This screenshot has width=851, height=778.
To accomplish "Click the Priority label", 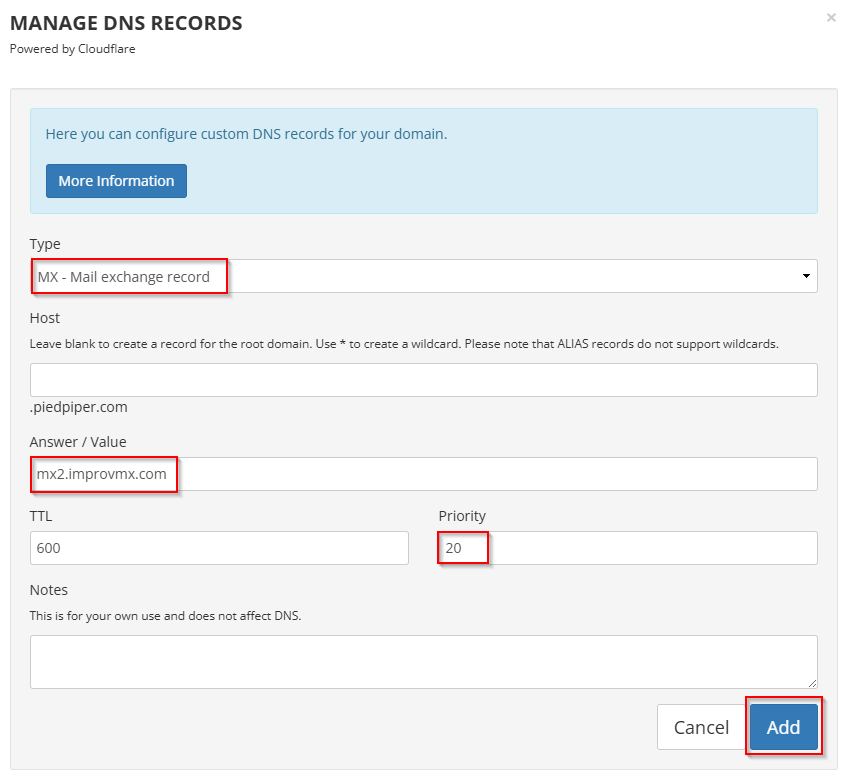I will click(462, 516).
